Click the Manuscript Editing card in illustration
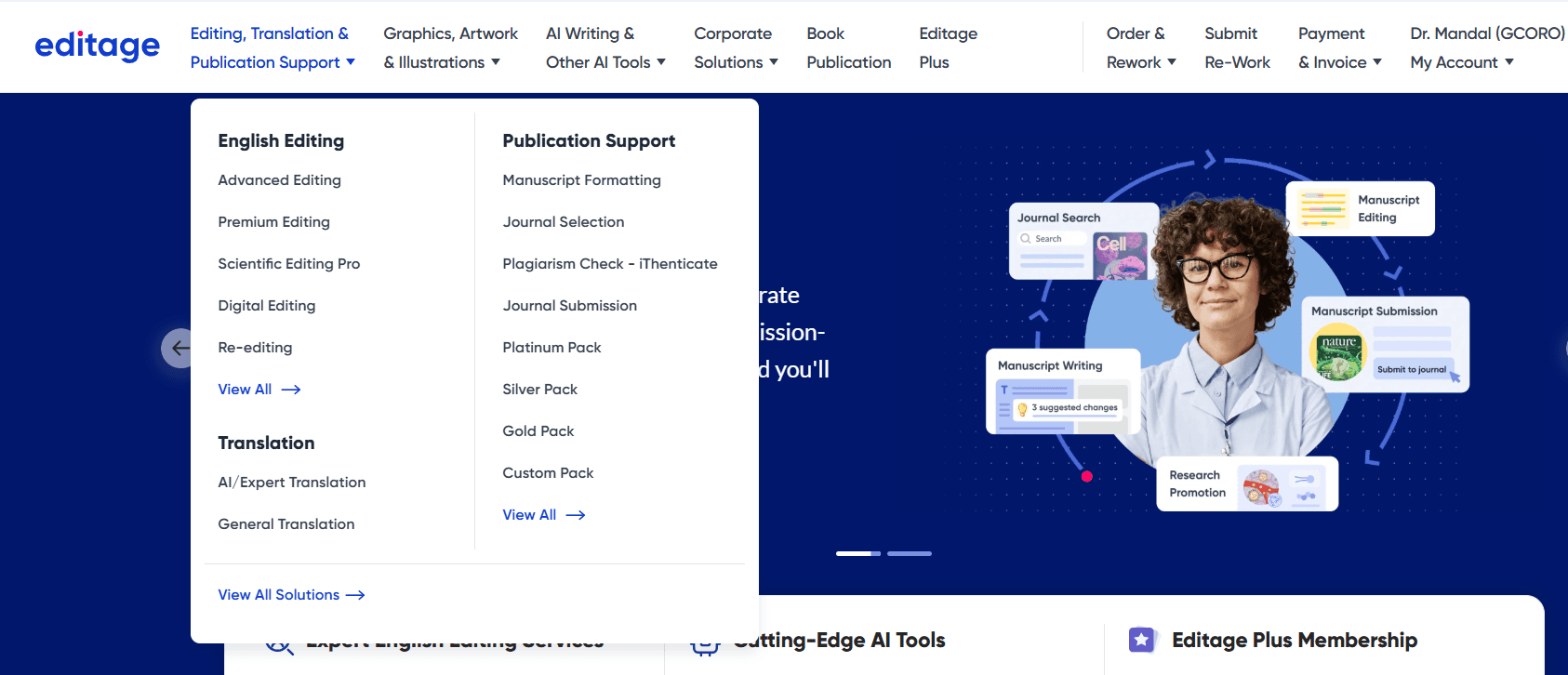This screenshot has width=1568, height=675. [1360, 208]
